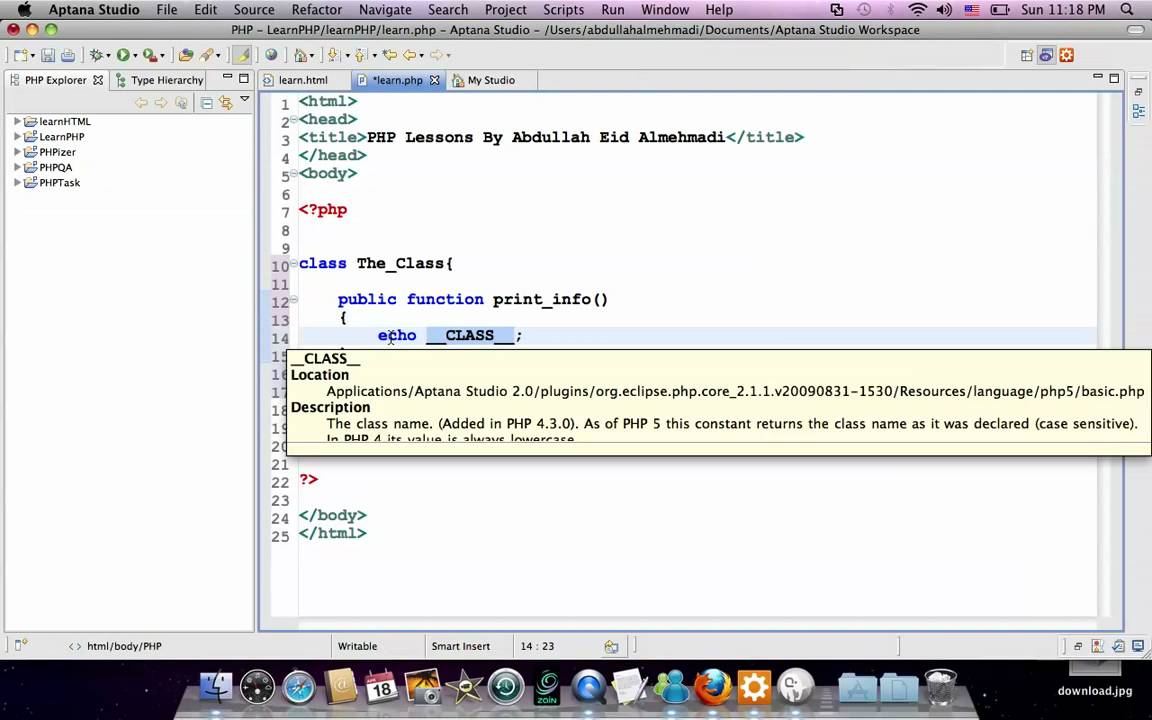Click the 14 : 23 cursor position

(537, 647)
